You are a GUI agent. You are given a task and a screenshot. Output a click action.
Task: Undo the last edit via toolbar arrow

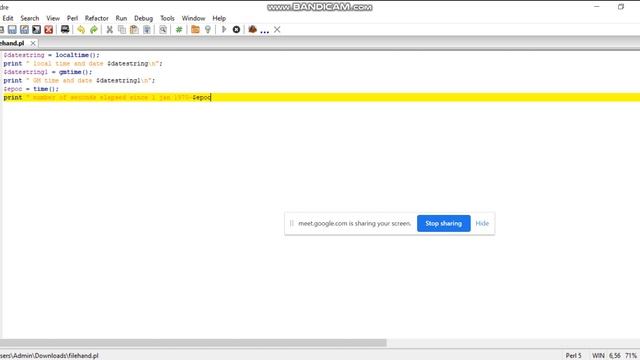(81, 29)
